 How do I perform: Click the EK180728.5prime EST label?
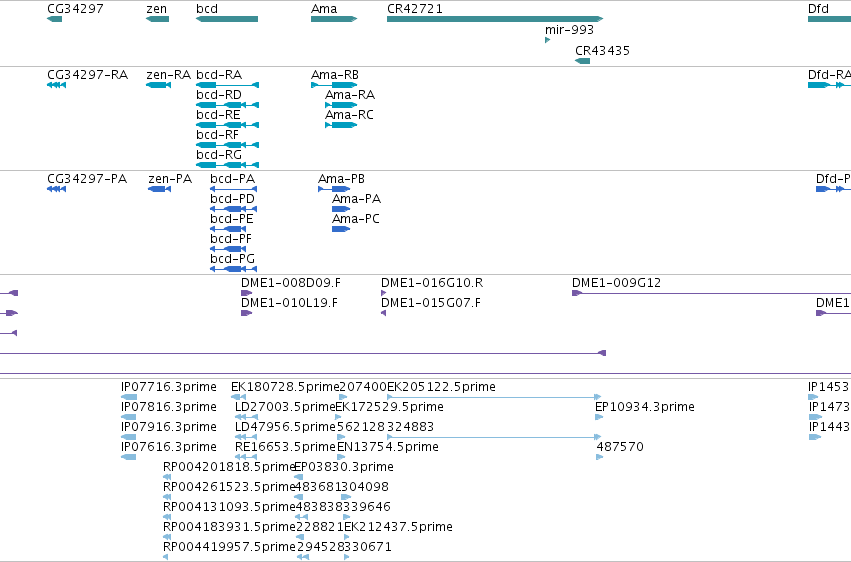coord(285,387)
